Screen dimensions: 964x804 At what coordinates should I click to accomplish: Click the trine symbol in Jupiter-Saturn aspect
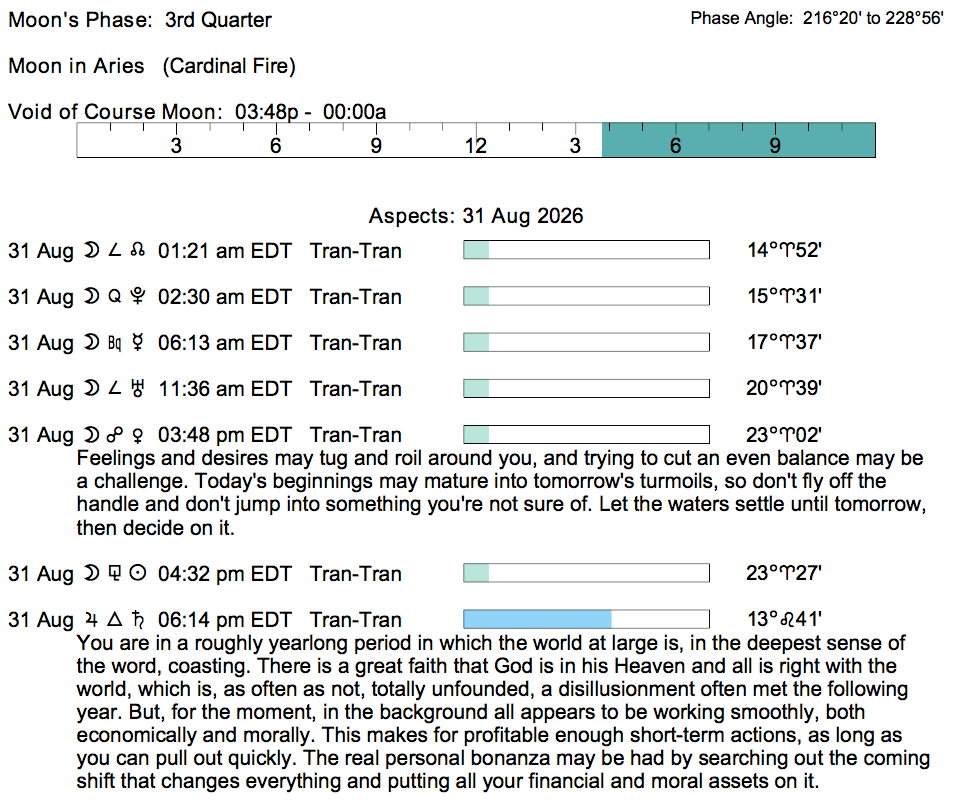click(114, 620)
